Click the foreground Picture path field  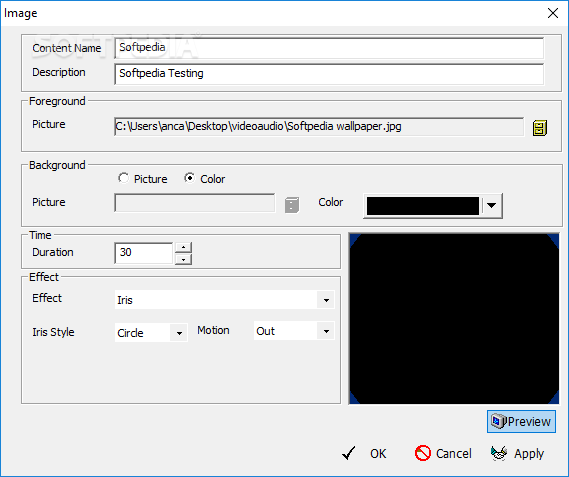[x=319, y=126]
